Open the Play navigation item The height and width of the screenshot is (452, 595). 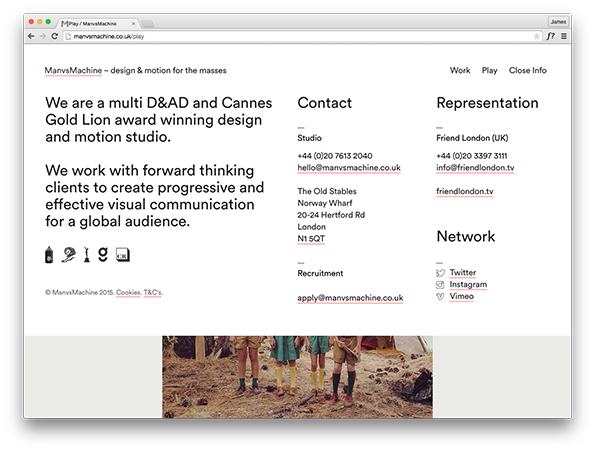pos(490,71)
